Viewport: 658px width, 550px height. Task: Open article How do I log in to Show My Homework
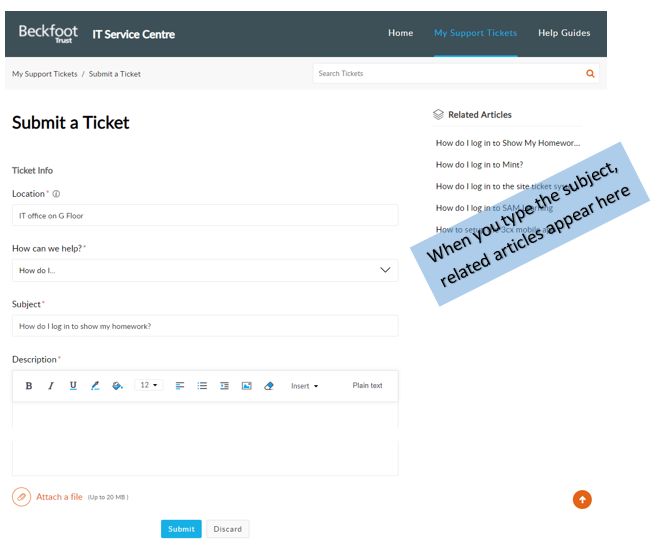click(x=508, y=143)
